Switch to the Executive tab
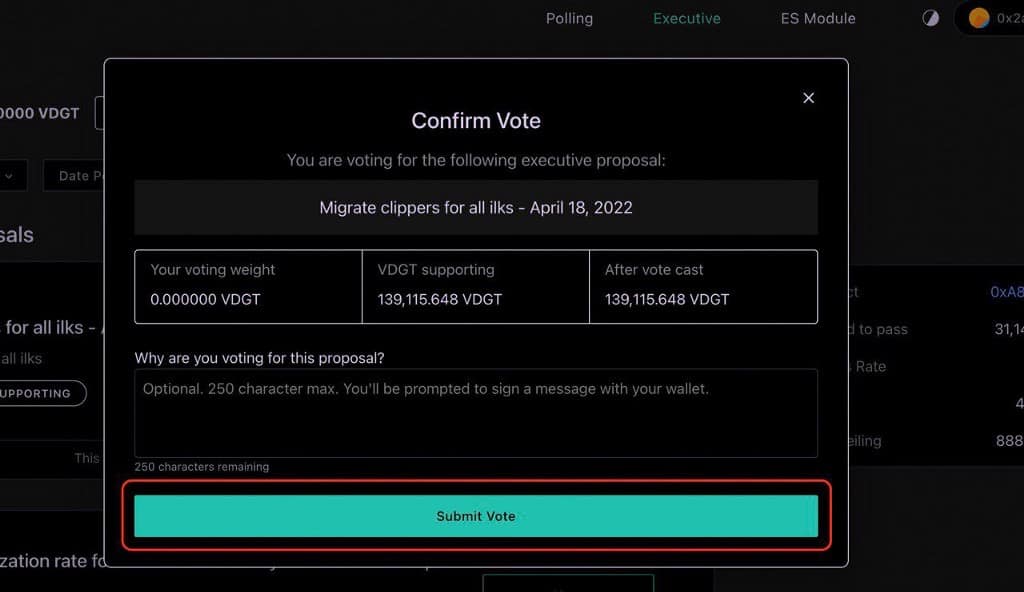 (686, 18)
